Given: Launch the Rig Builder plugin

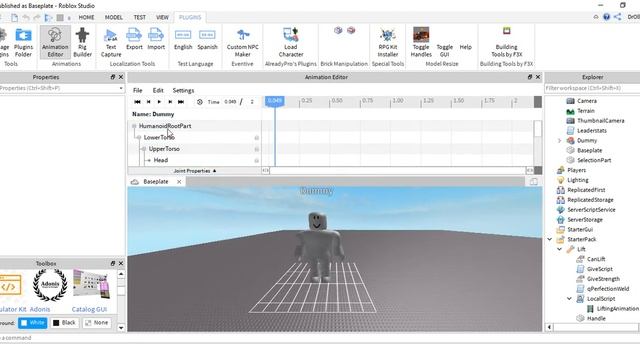Looking at the screenshot, I should 82,42.
